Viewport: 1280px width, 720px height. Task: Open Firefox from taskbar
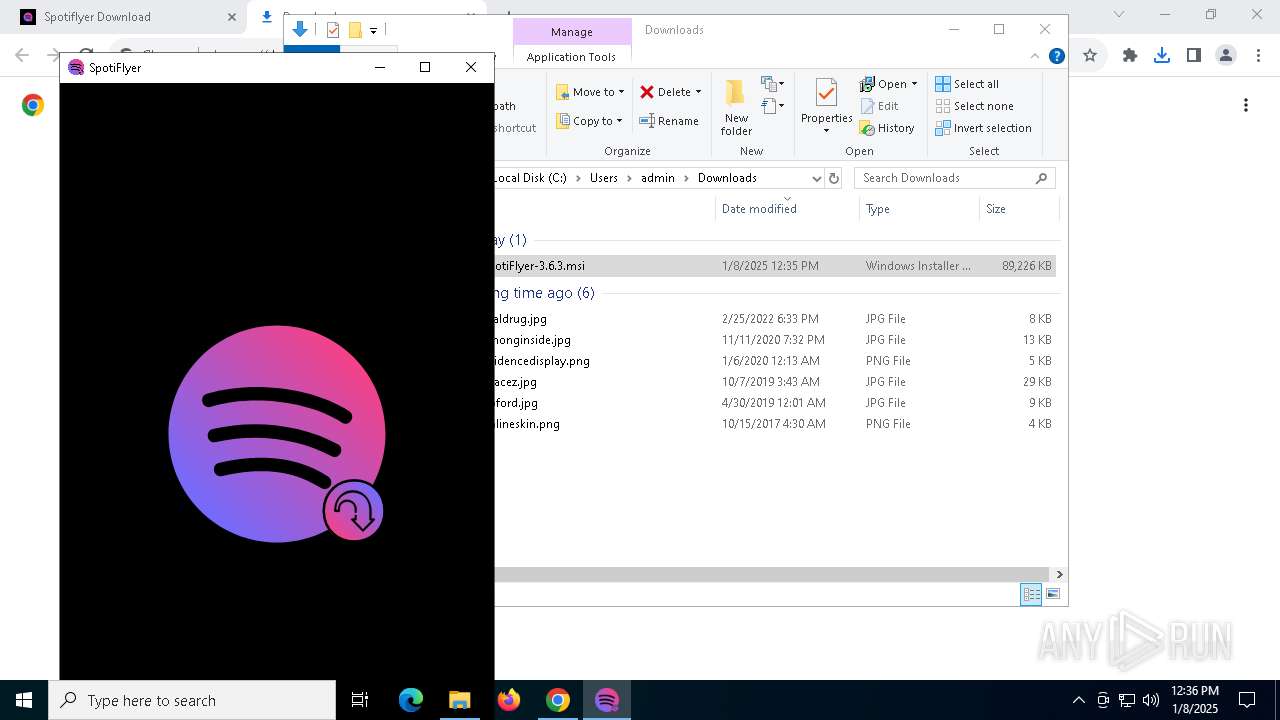tap(509, 700)
